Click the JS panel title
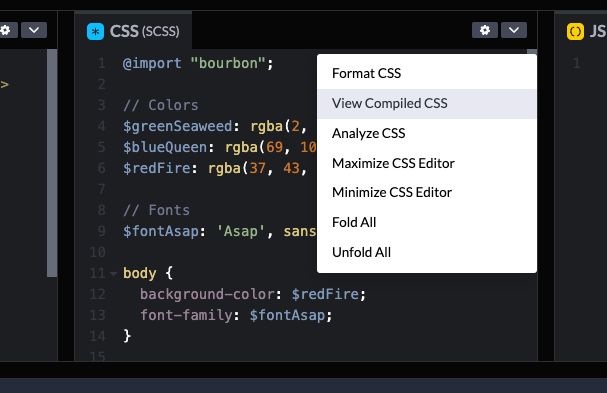Viewport: 607px width, 393px height. click(598, 31)
